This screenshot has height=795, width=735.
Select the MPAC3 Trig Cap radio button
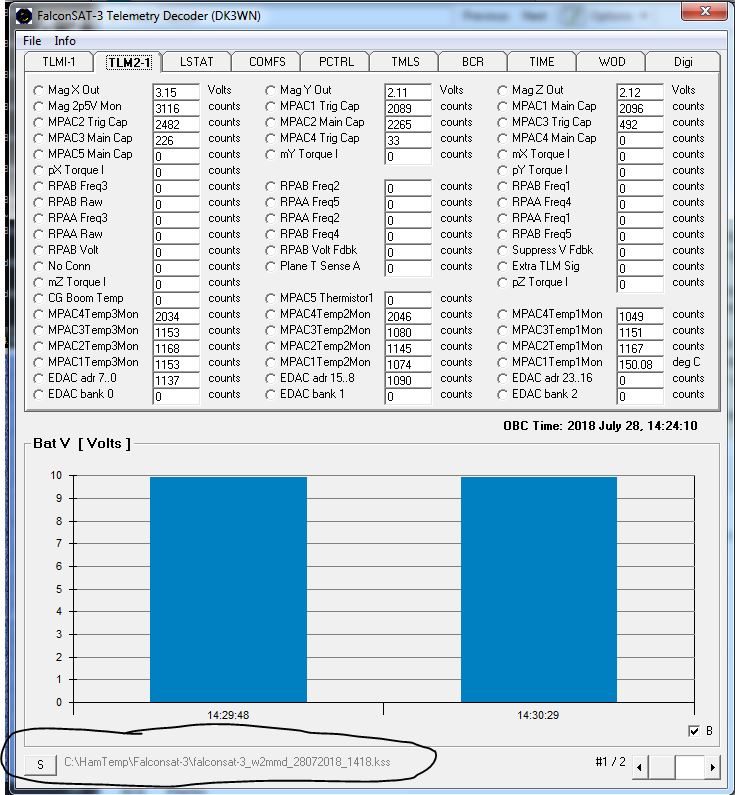502,122
